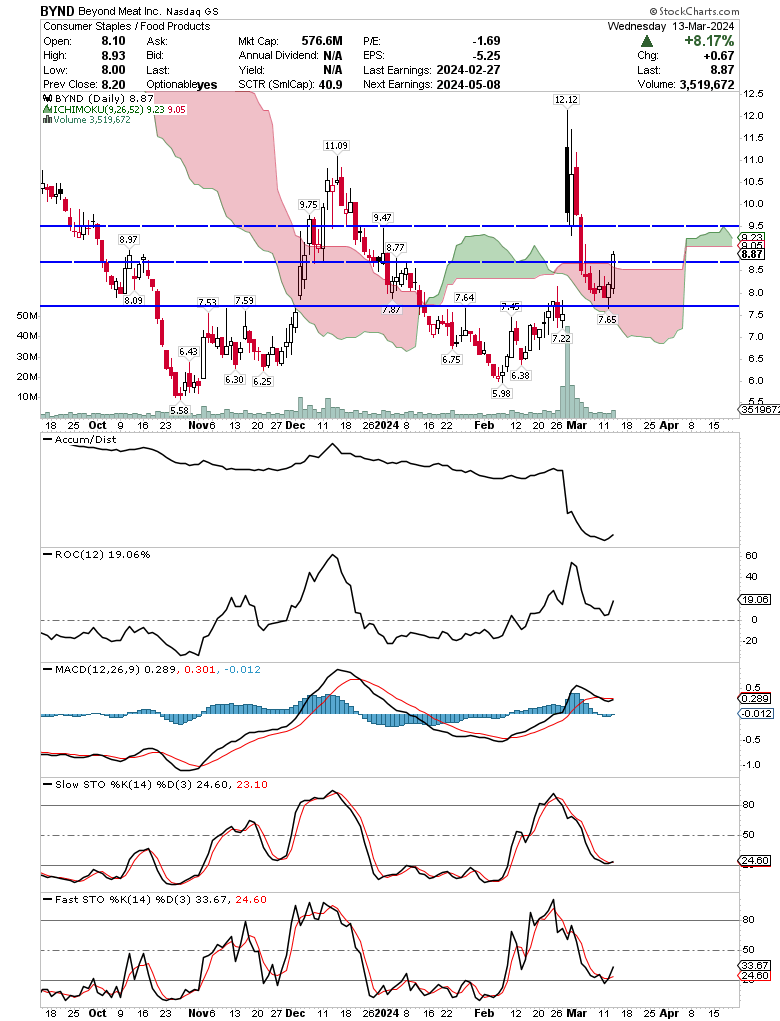Click the 8.97 price label
The width and height of the screenshot is (780, 1021).
coord(128,240)
